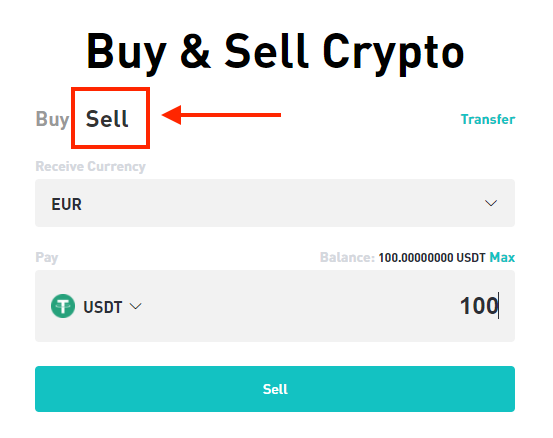Click the Receive Currency label

pyautogui.click(x=91, y=166)
